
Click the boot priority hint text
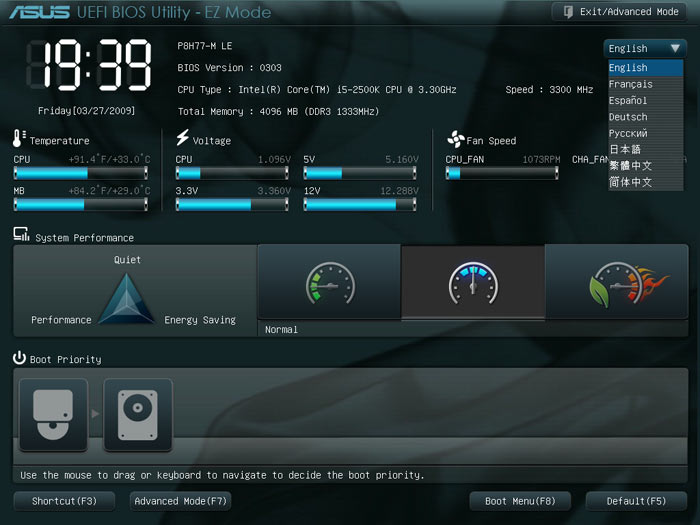(x=222, y=475)
